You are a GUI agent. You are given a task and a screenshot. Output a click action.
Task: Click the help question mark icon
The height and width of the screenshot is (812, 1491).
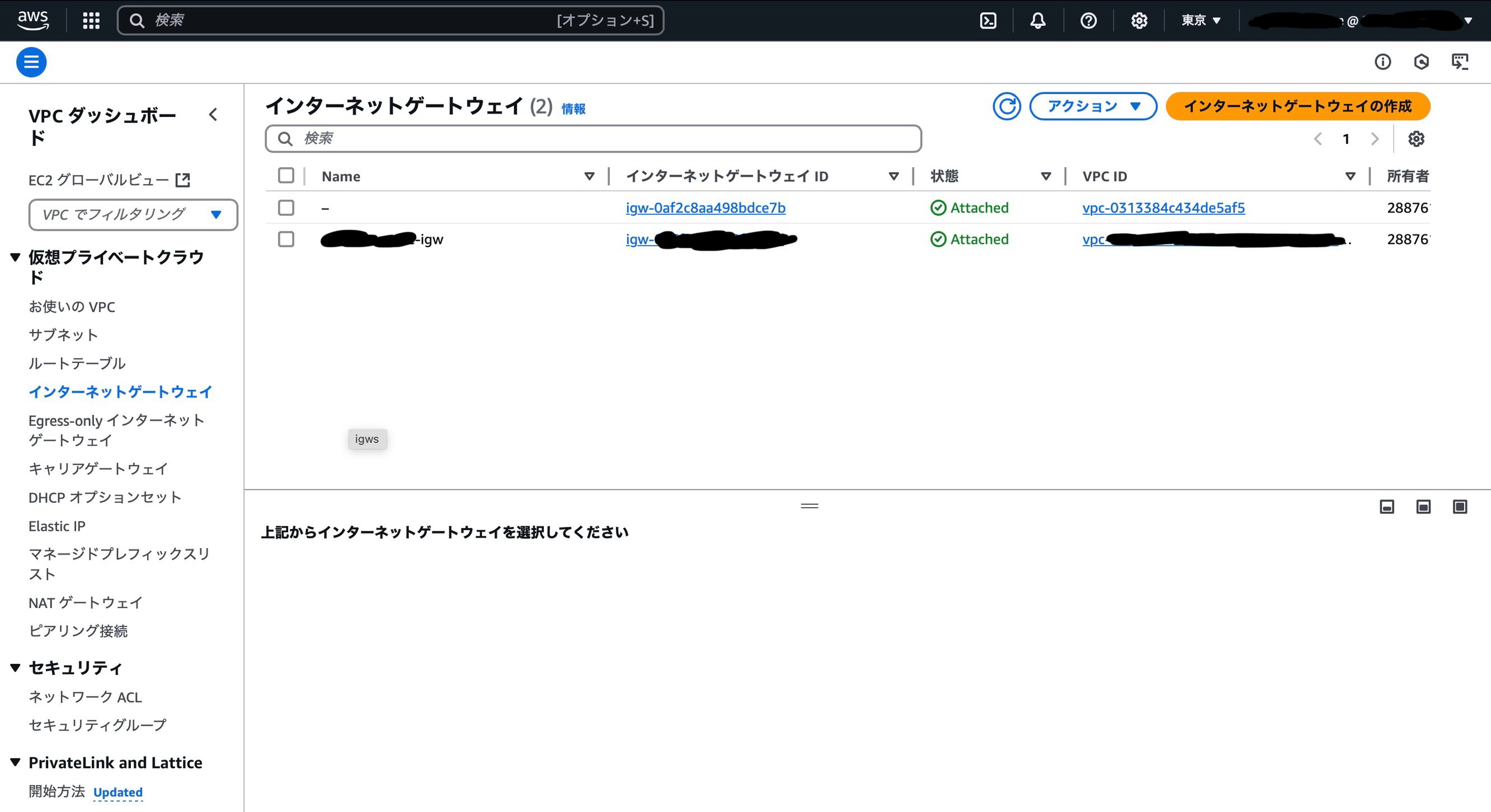click(x=1088, y=21)
